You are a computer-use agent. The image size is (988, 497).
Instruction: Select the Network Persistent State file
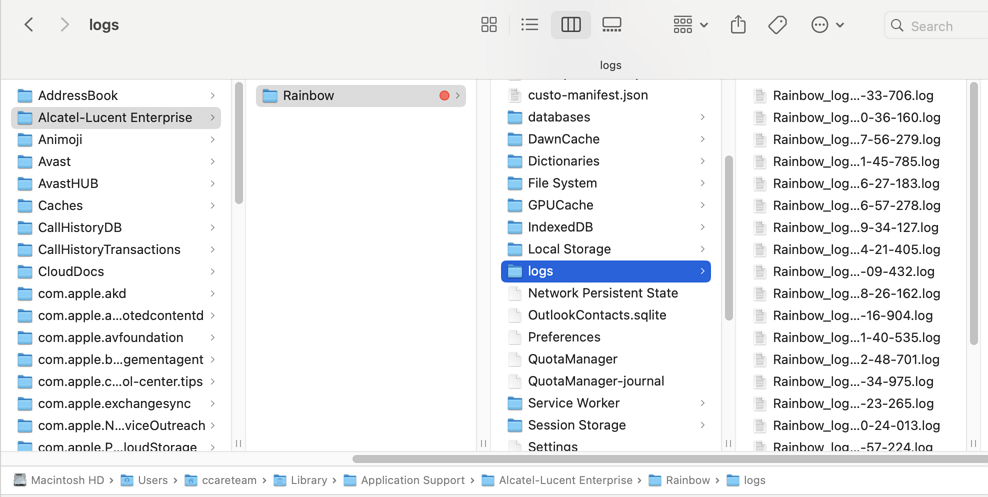click(606, 293)
